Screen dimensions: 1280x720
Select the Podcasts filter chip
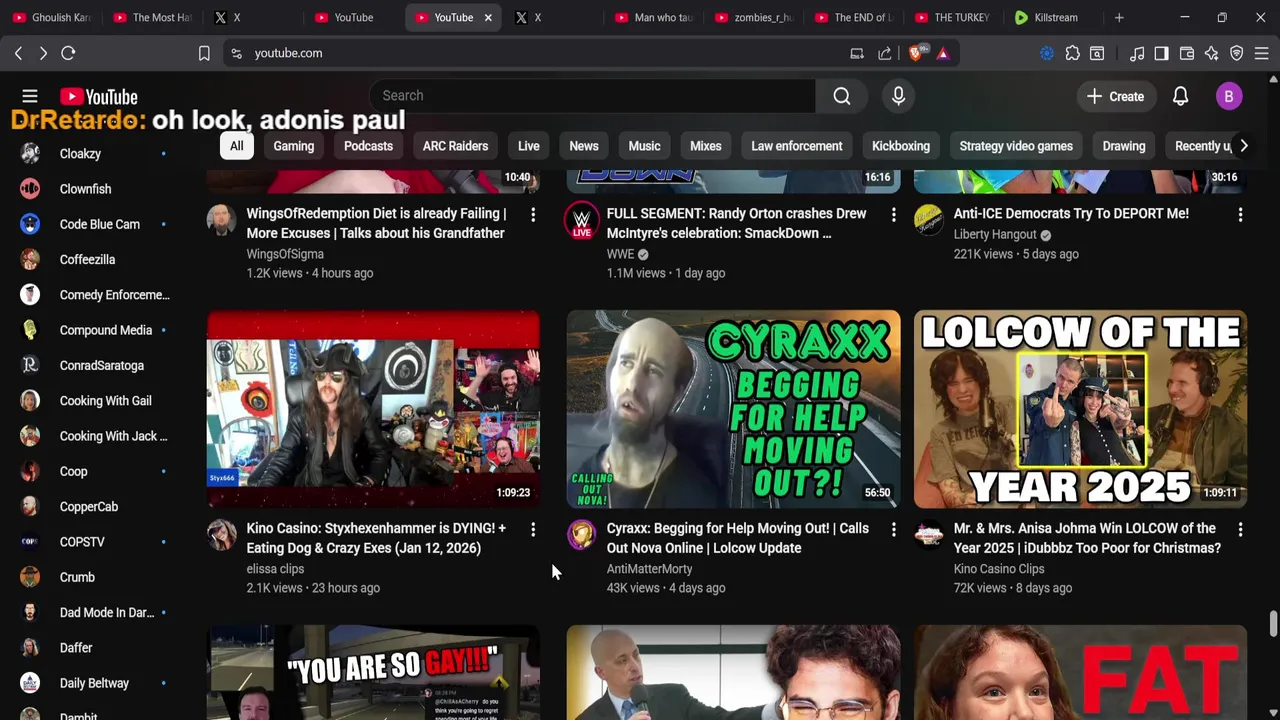(368, 146)
